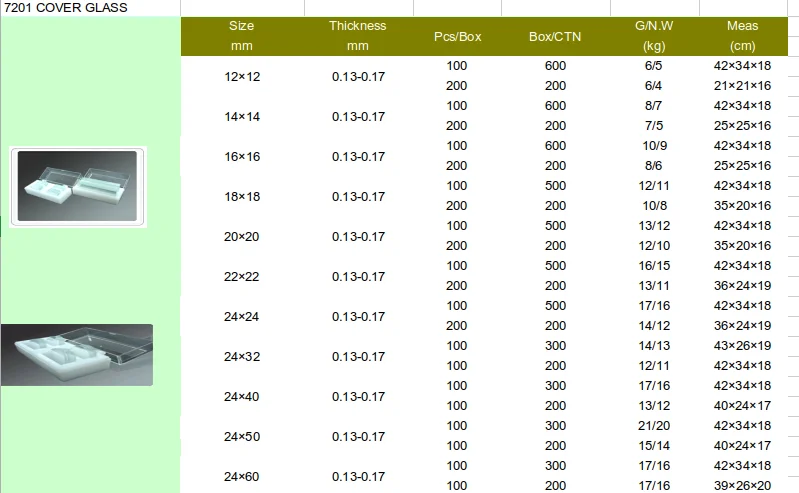799x493 pixels.
Task: Click the 'Size mm' column header
Action: coord(241,36)
